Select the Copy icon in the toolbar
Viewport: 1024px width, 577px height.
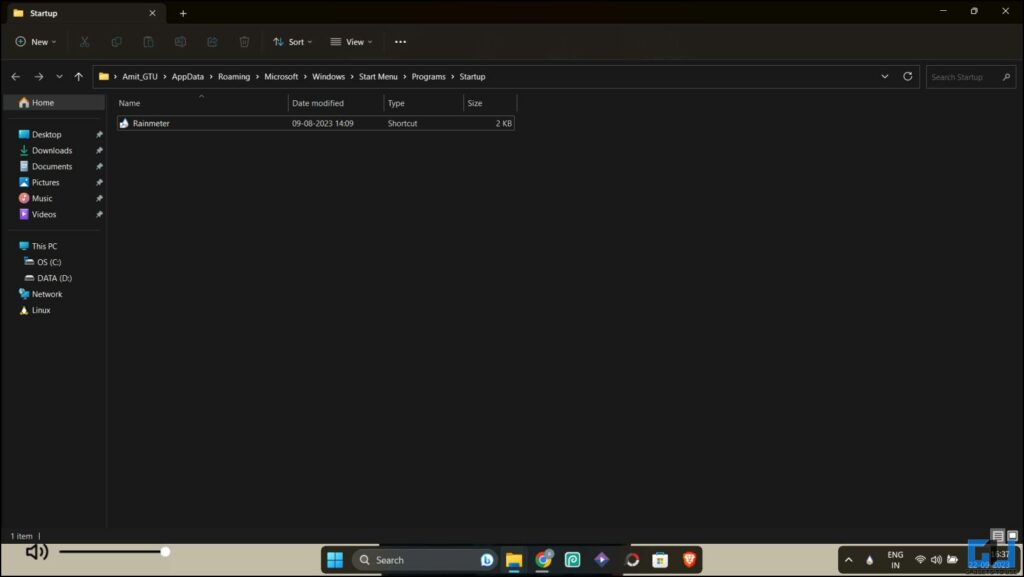coord(117,41)
